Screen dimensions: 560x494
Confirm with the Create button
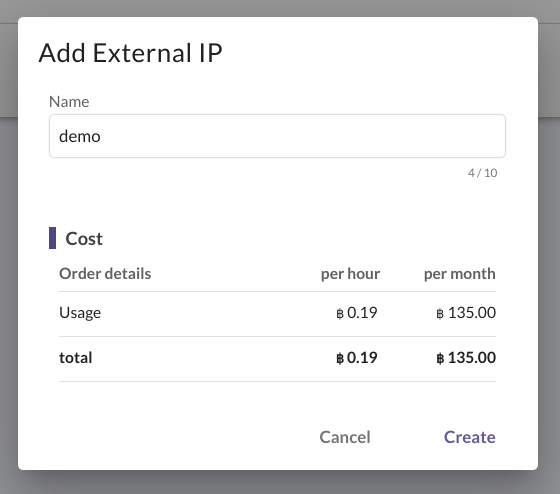tap(470, 437)
